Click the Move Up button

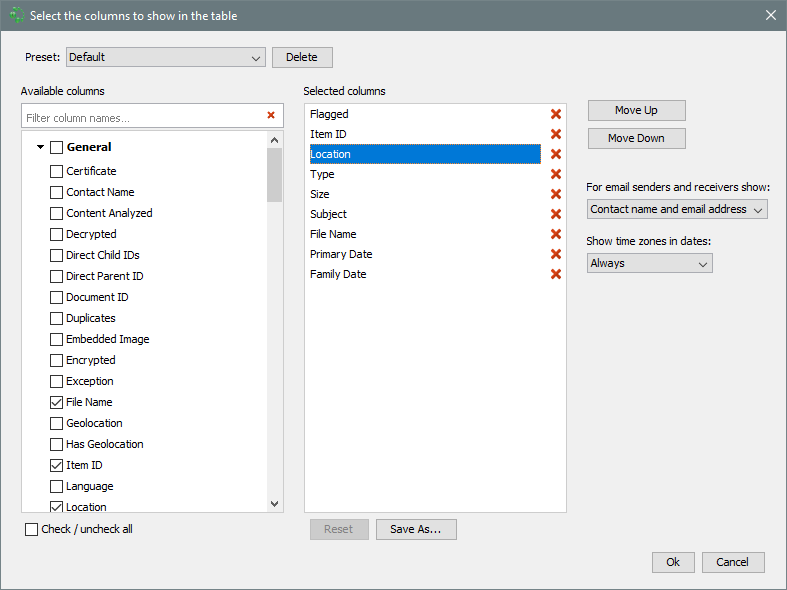tap(636, 110)
